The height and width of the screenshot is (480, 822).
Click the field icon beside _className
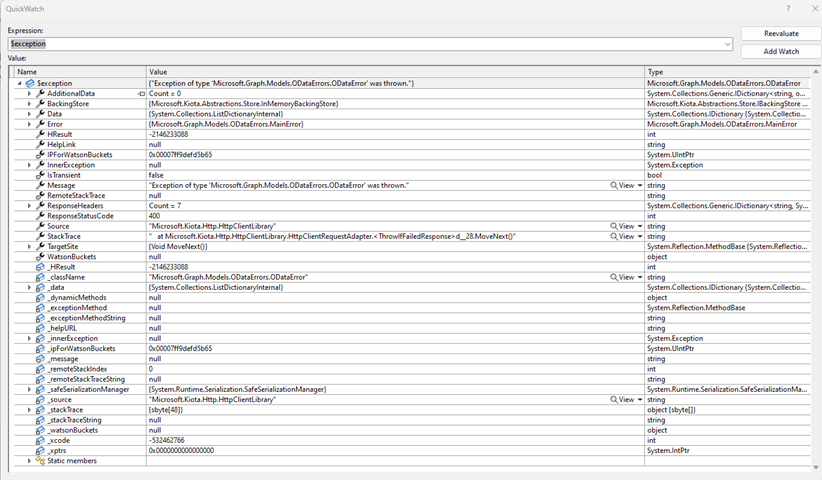(40, 277)
